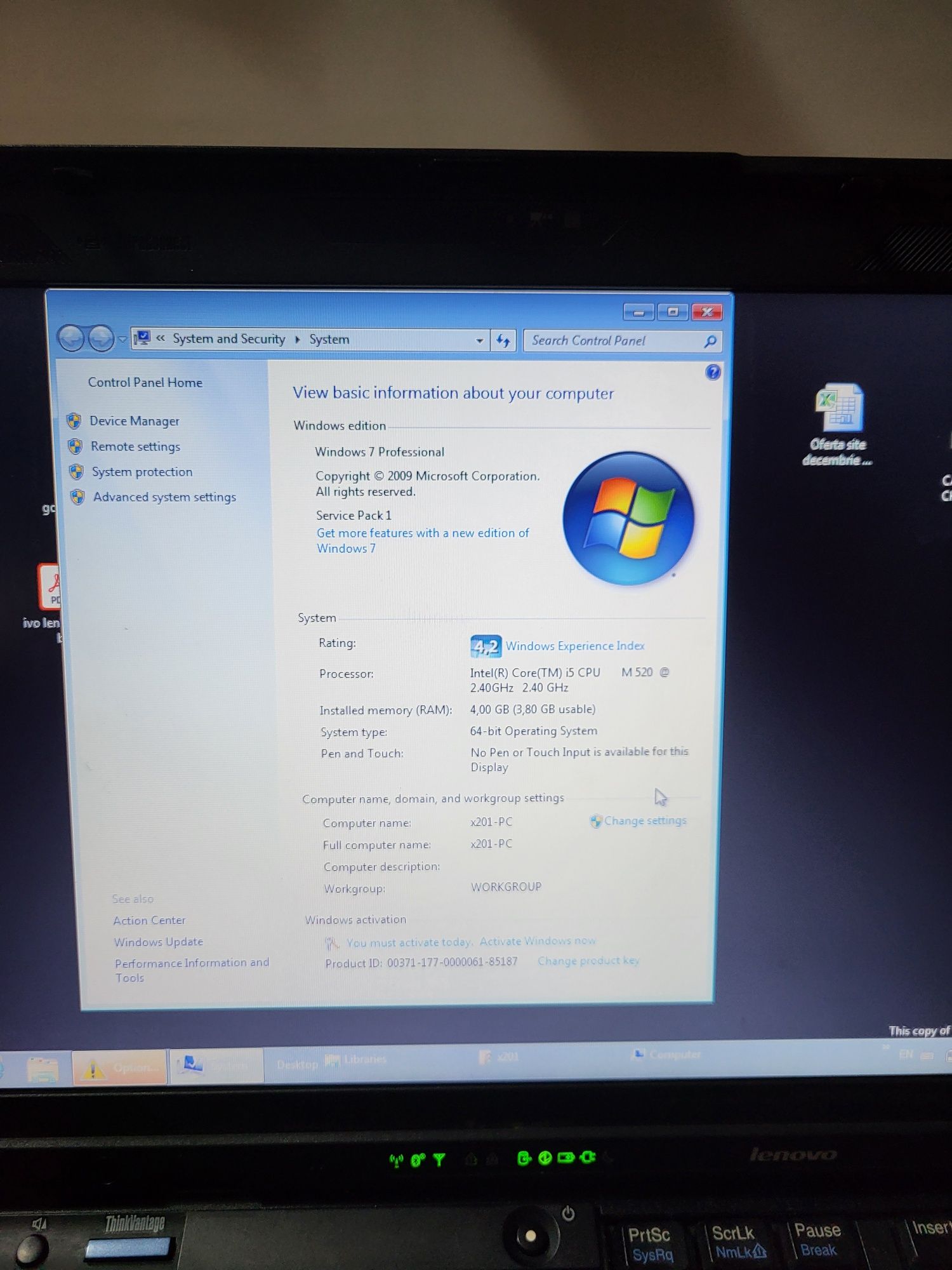Screen dimensions: 952x1270
Task: Click the 4,2 rating badge
Action: pos(486,646)
